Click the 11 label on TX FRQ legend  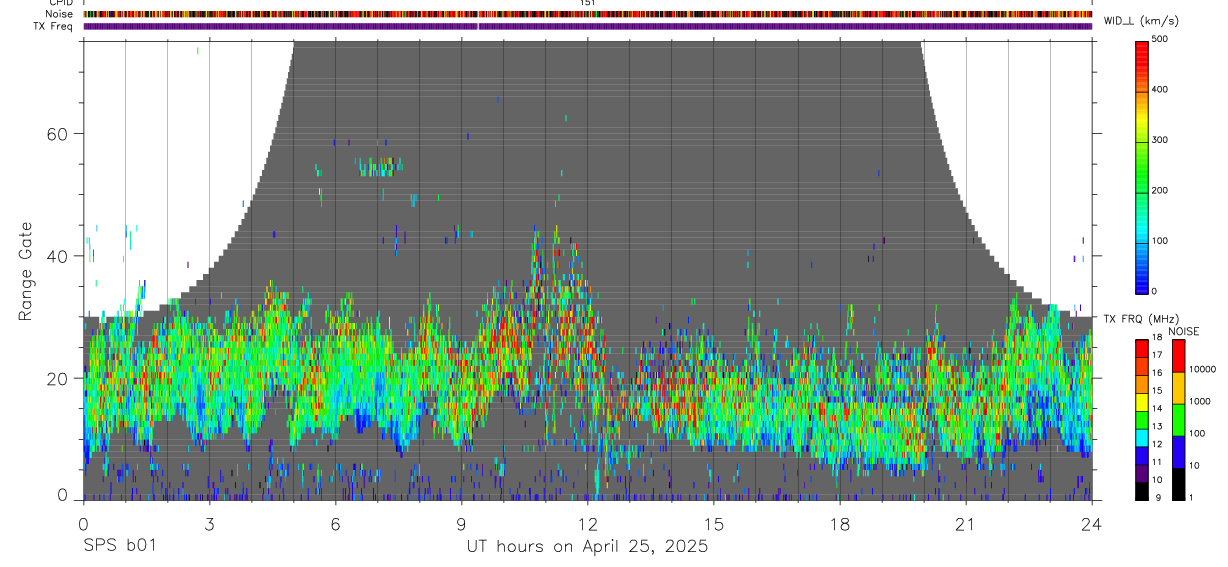pyautogui.click(x=1158, y=461)
